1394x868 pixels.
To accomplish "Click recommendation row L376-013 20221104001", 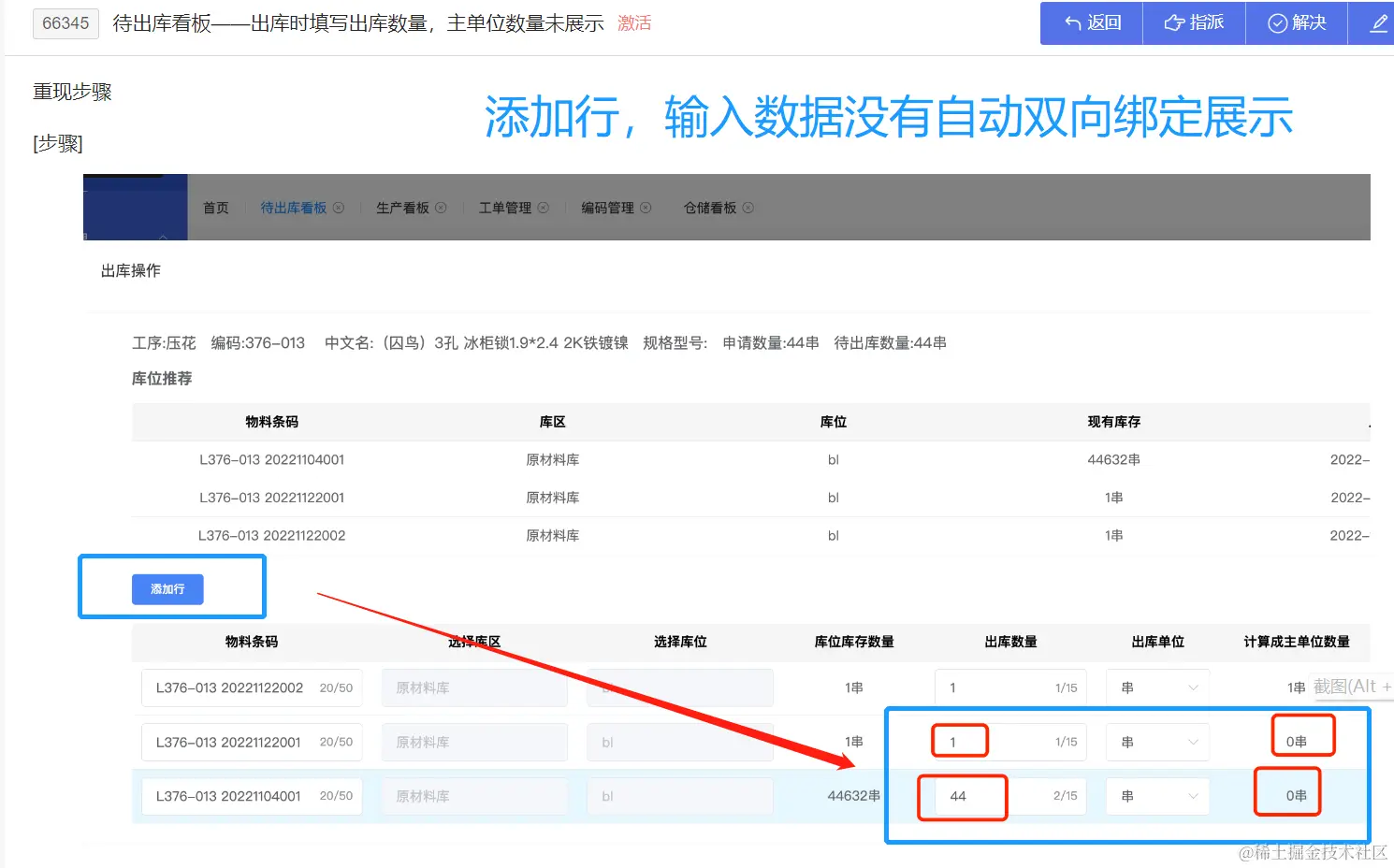I will (x=750, y=459).
